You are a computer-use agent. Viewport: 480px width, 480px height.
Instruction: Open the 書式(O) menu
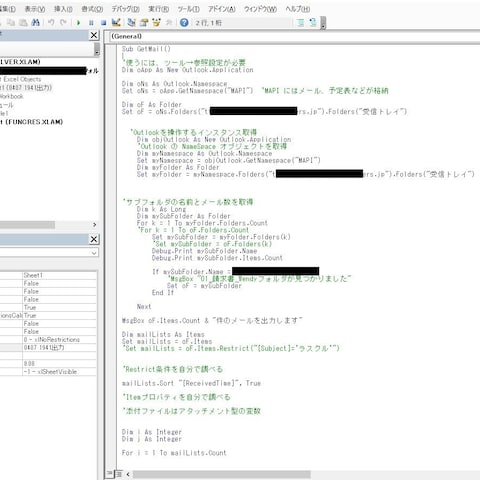point(92,9)
